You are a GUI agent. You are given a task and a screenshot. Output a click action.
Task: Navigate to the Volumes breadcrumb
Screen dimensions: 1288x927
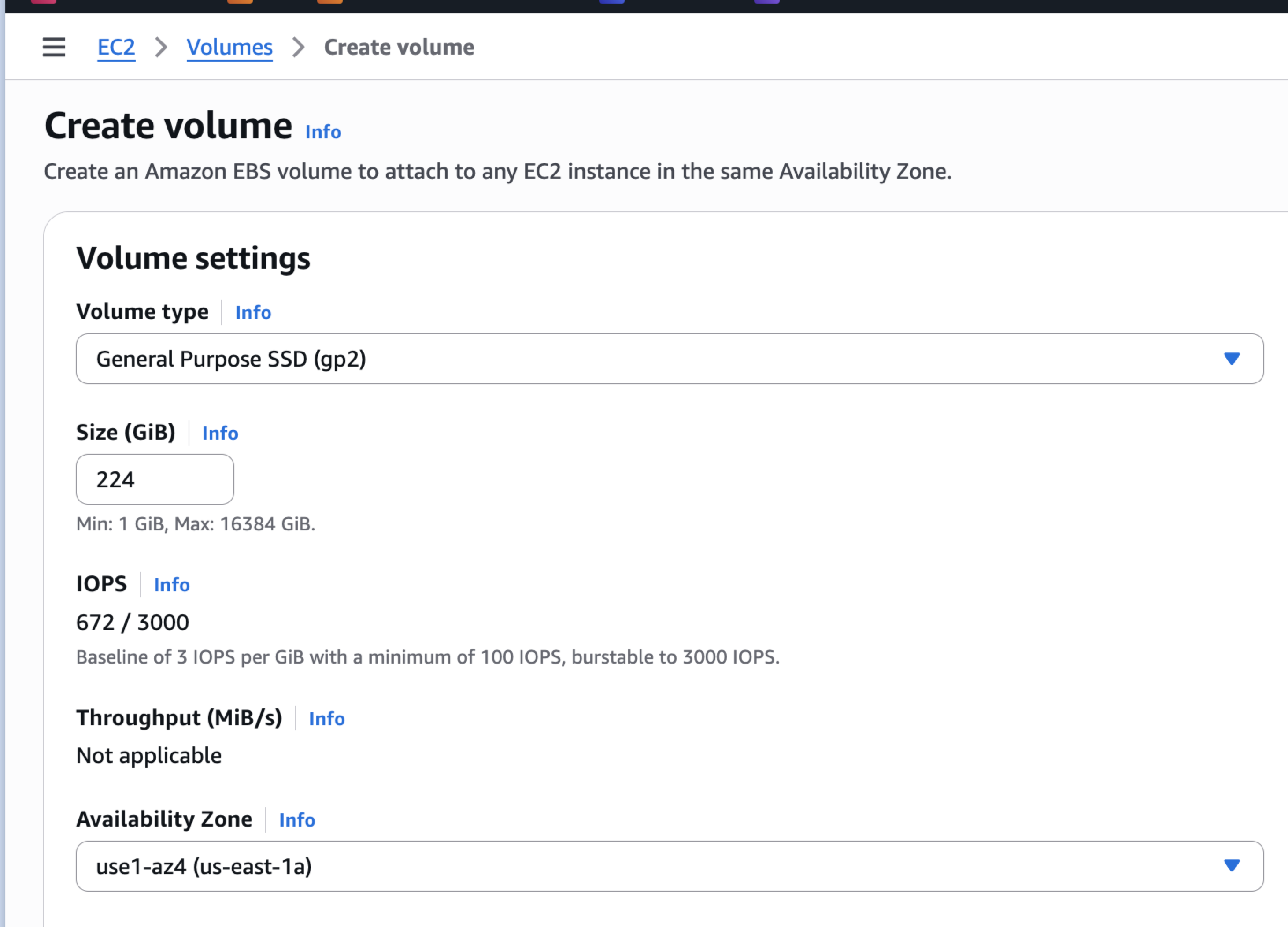tap(229, 47)
